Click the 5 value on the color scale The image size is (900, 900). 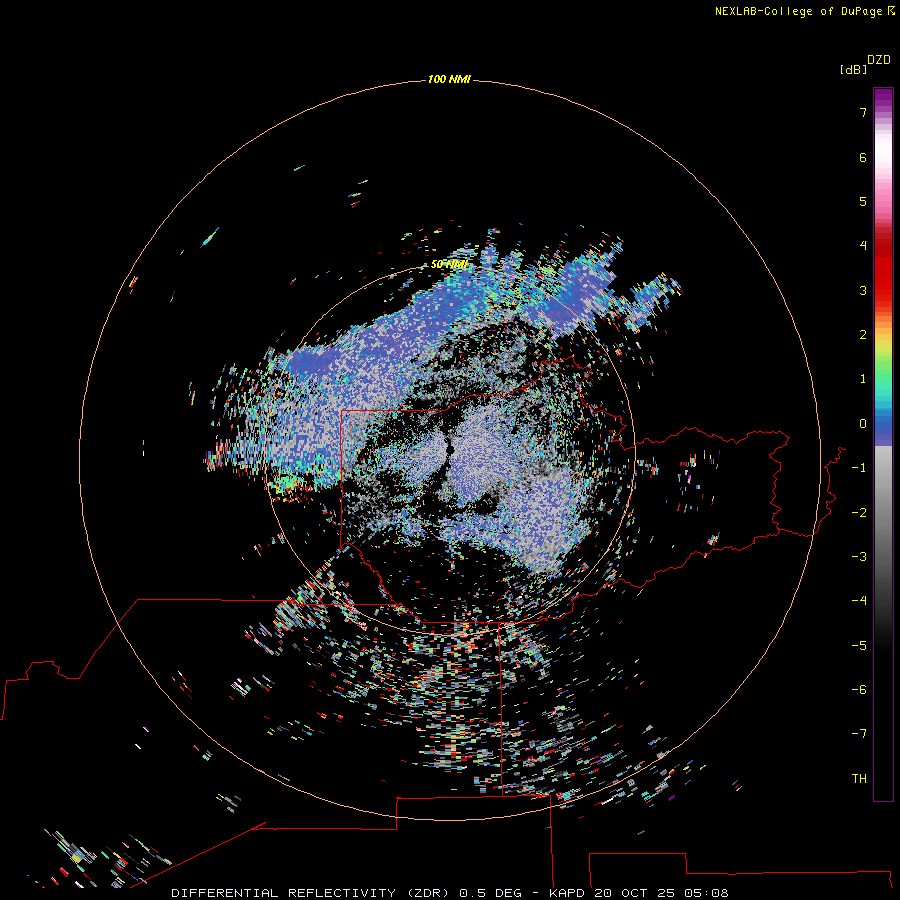863,201
